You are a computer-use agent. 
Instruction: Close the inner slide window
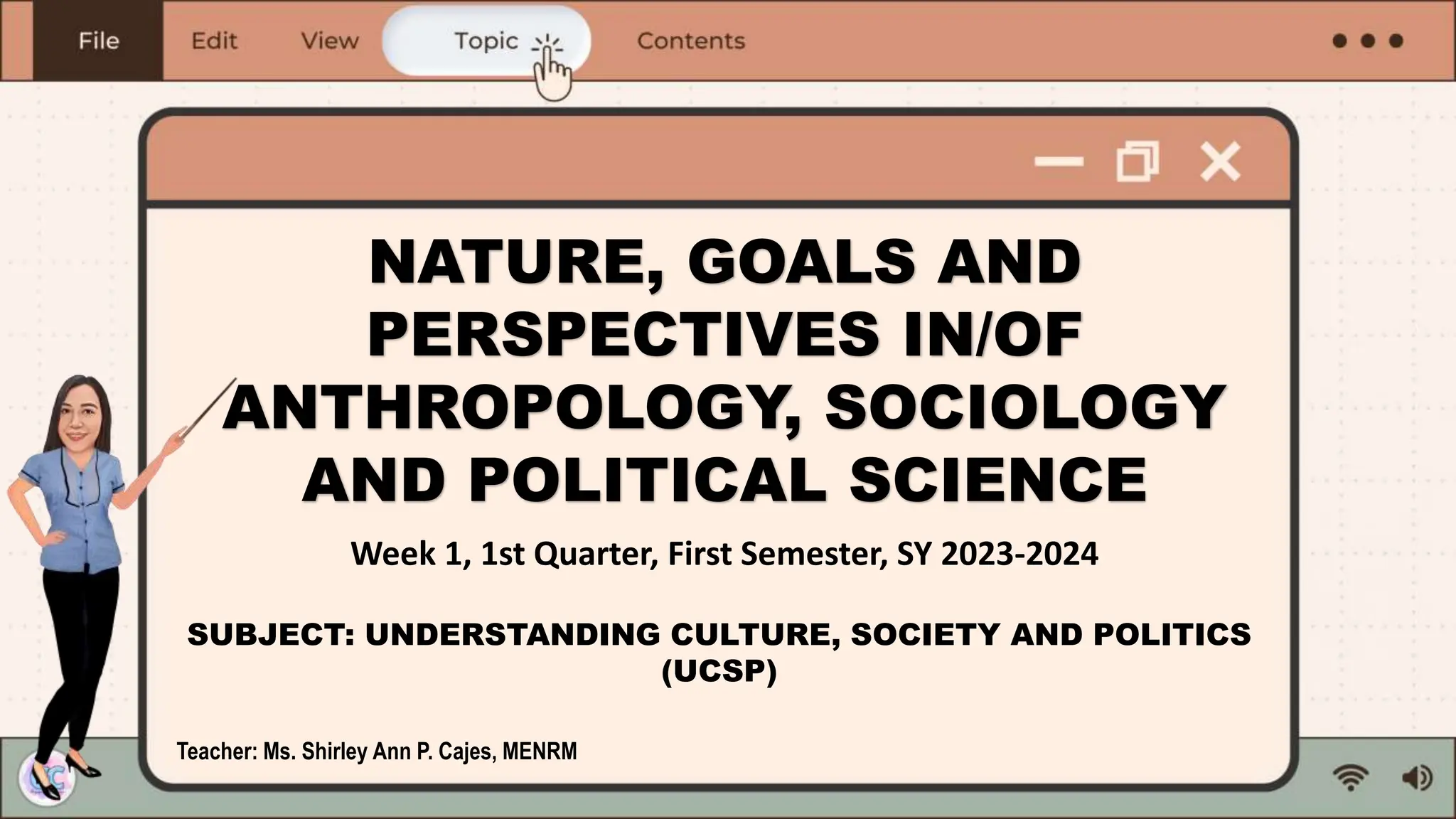pos(1220,161)
